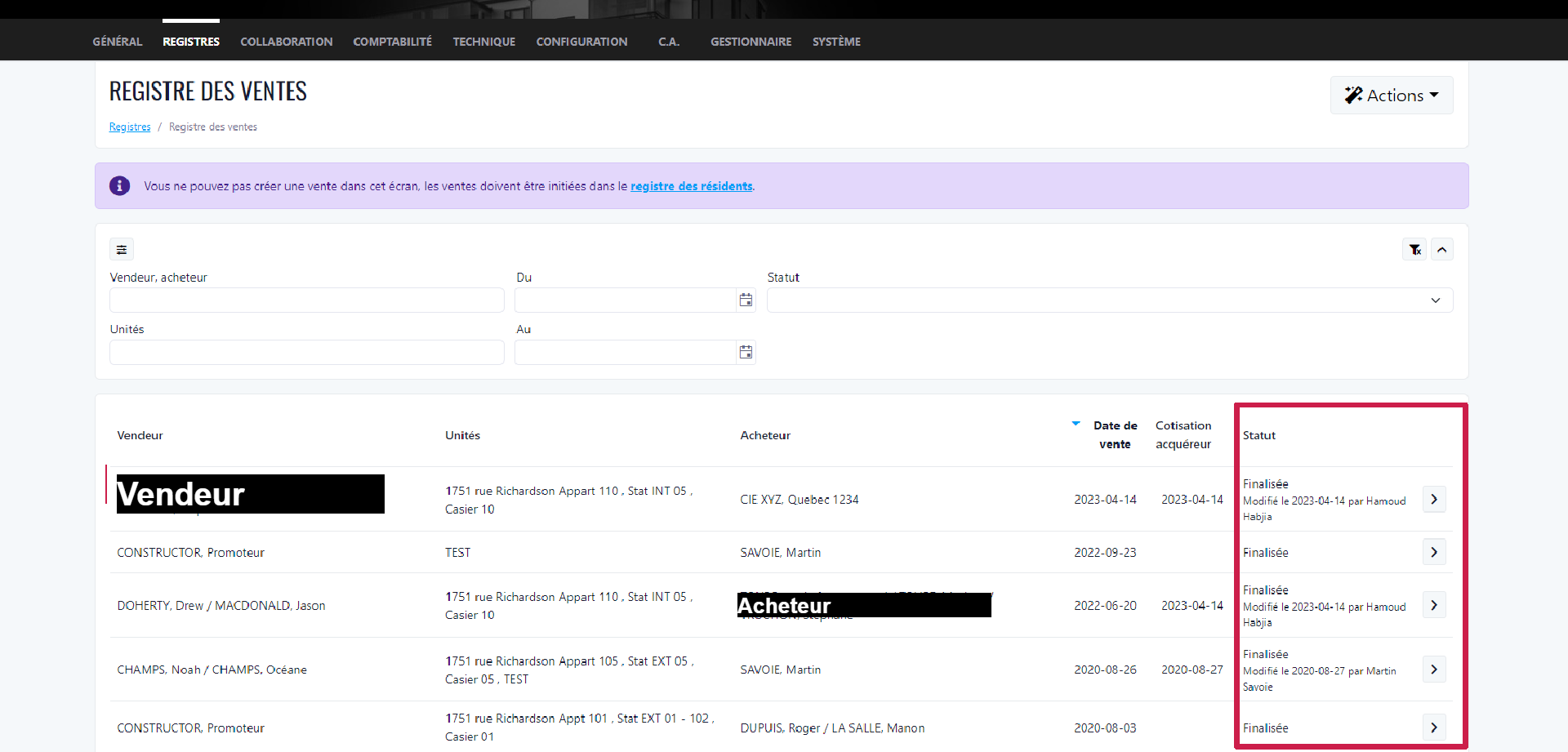Screen dimensions: 1568x752
Task: Click the purple info icon in banner
Action: tap(120, 186)
